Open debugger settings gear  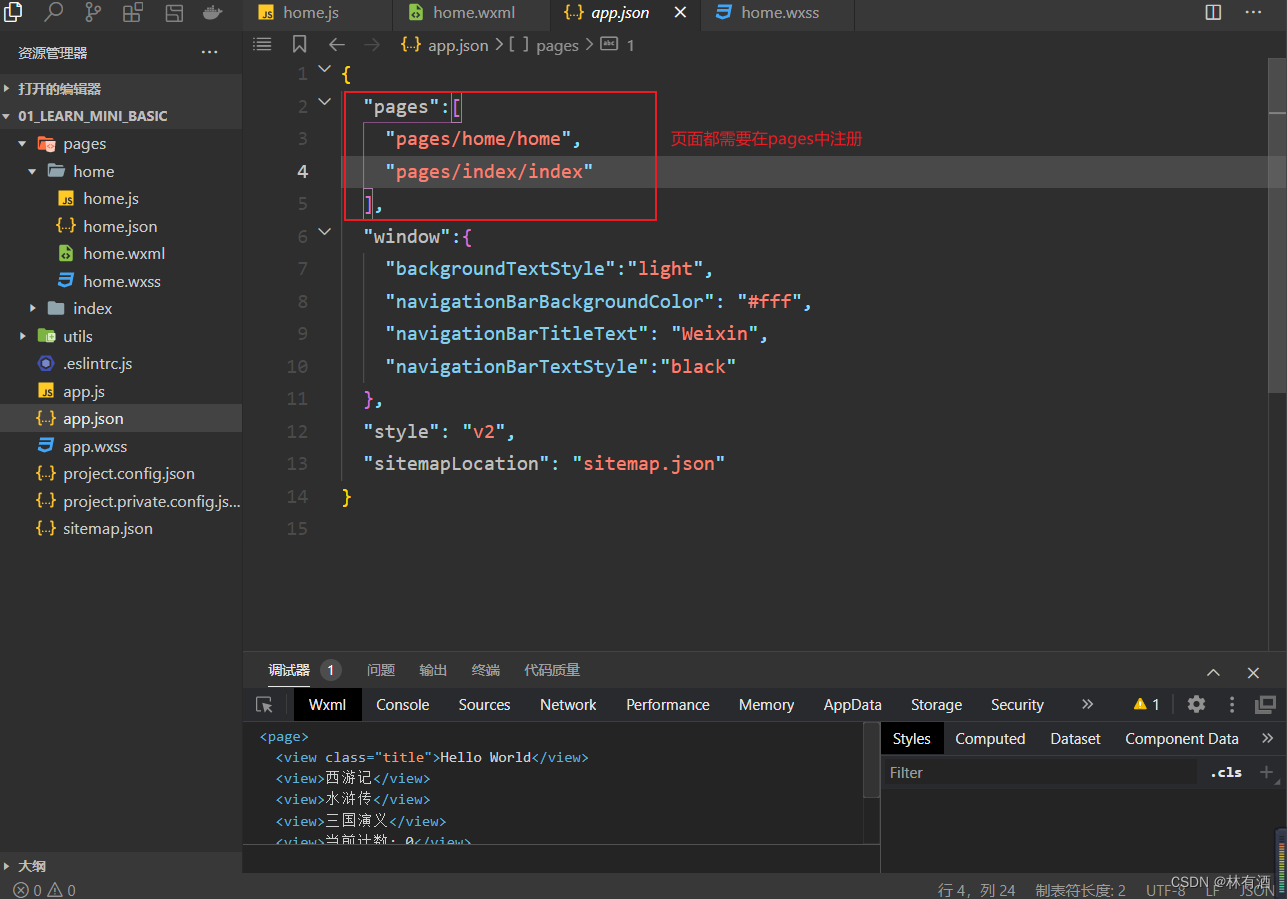[1196, 704]
